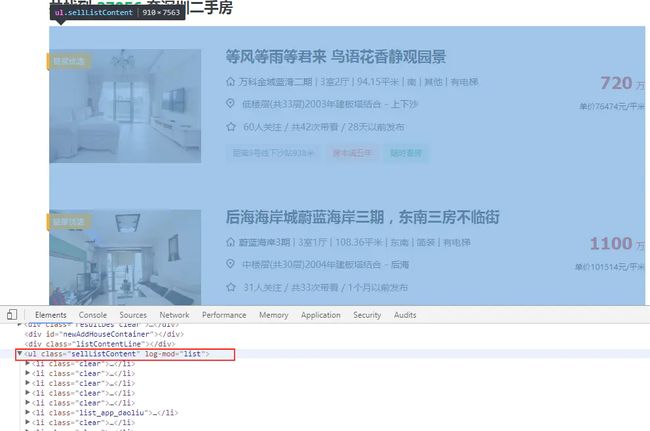Open listing 等风等雨等君来 鸟语花香静观园景
This screenshot has width=650, height=431.
click(336, 57)
